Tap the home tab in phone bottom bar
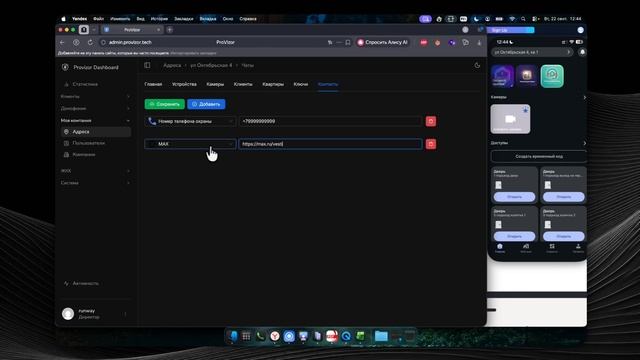 [x=500, y=248]
